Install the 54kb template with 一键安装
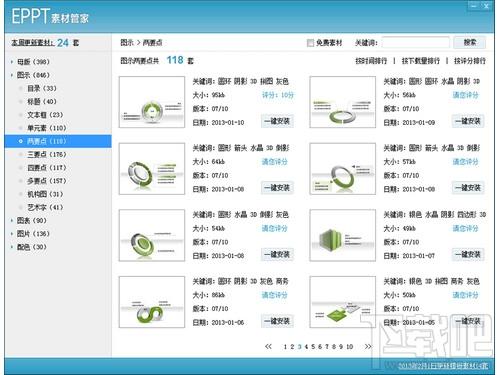Viewport: 500px width, 375px height. [277, 254]
